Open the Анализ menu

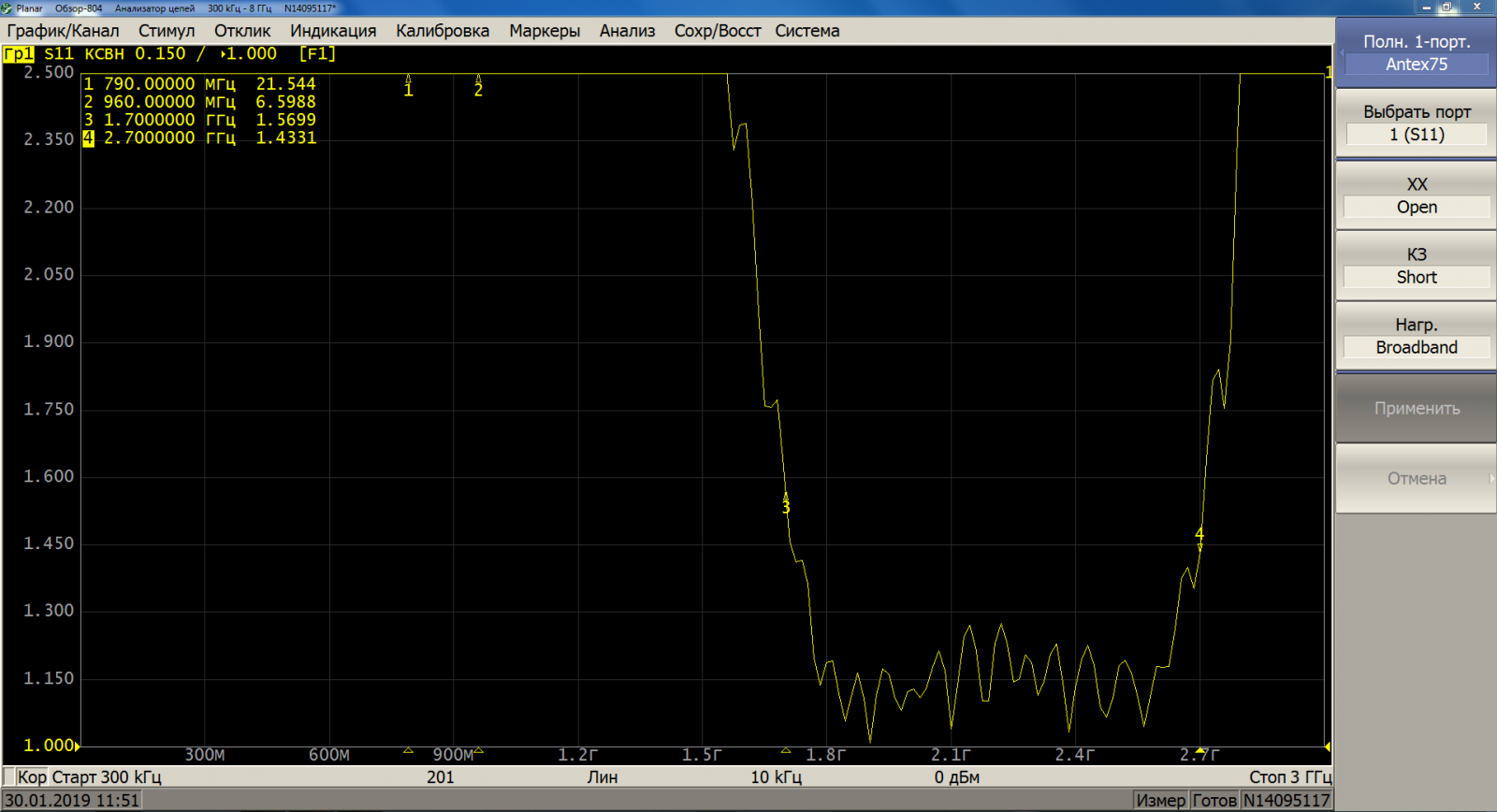pyautogui.click(x=627, y=31)
